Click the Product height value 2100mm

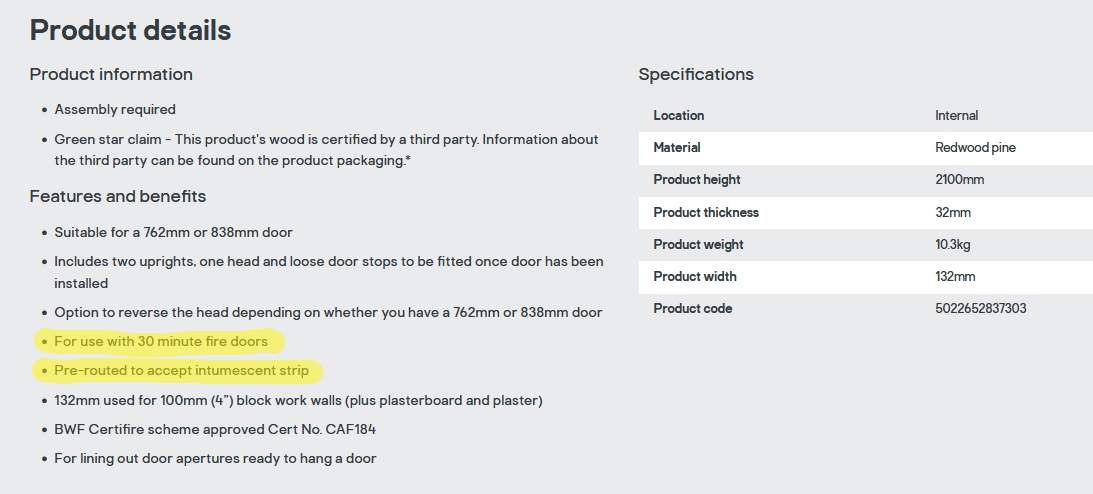959,179
